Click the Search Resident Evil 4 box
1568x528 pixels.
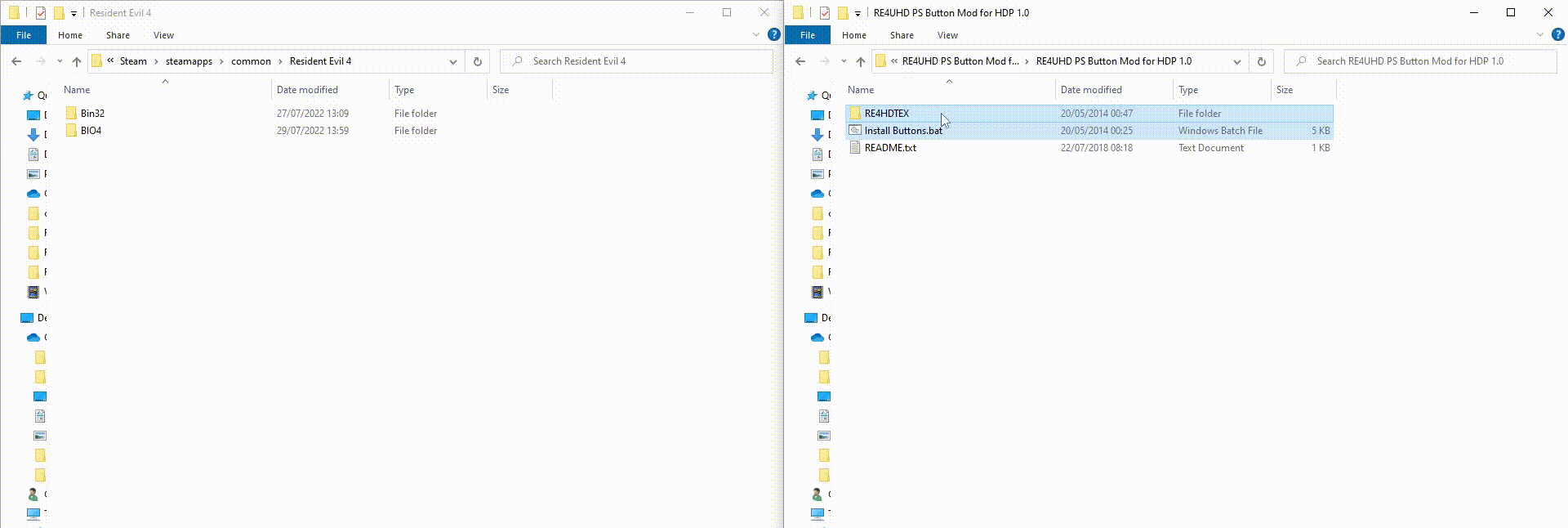click(x=636, y=61)
